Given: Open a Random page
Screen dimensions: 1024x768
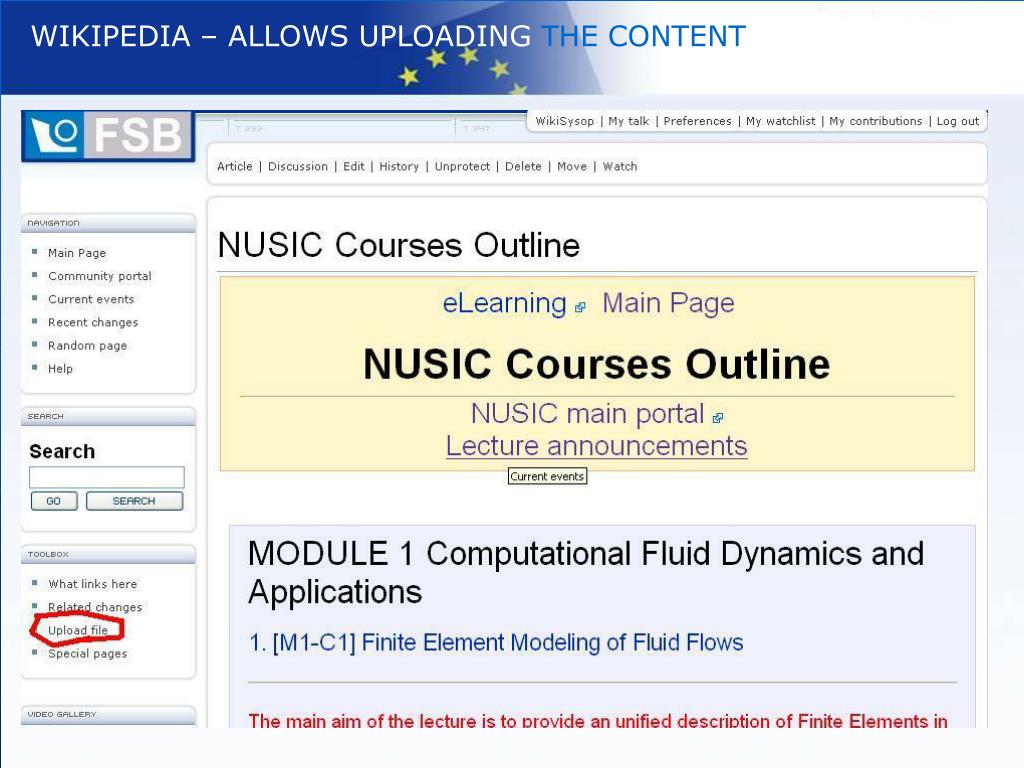Looking at the screenshot, I should click(x=87, y=345).
